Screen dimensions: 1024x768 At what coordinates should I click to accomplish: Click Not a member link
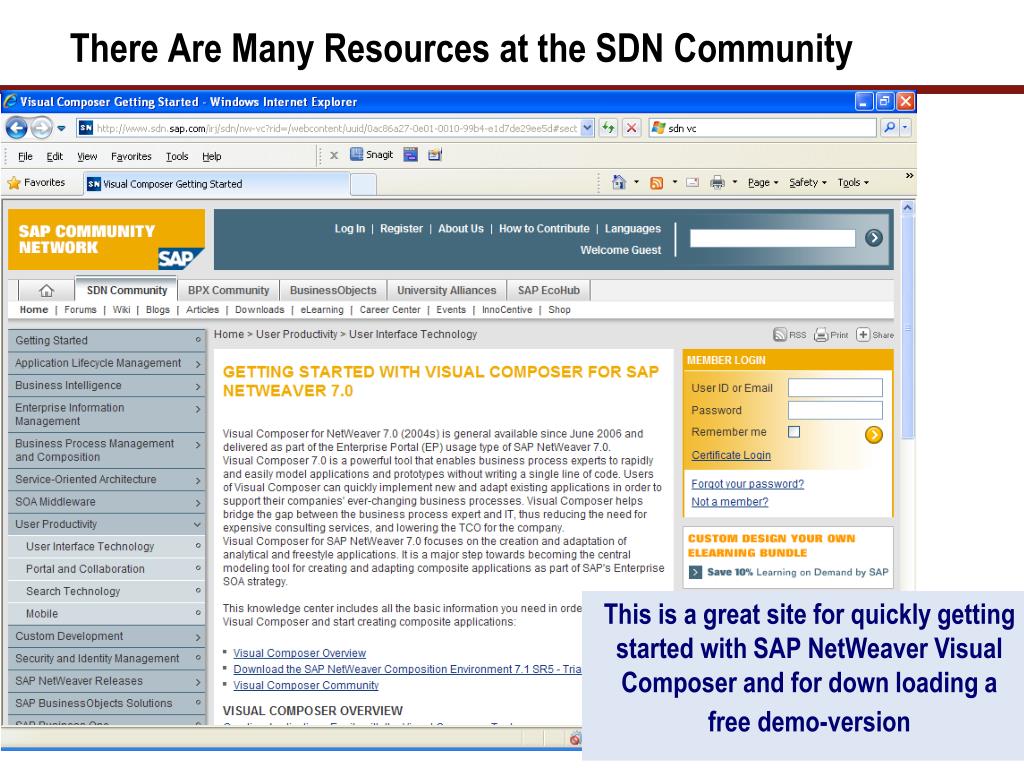(730, 502)
